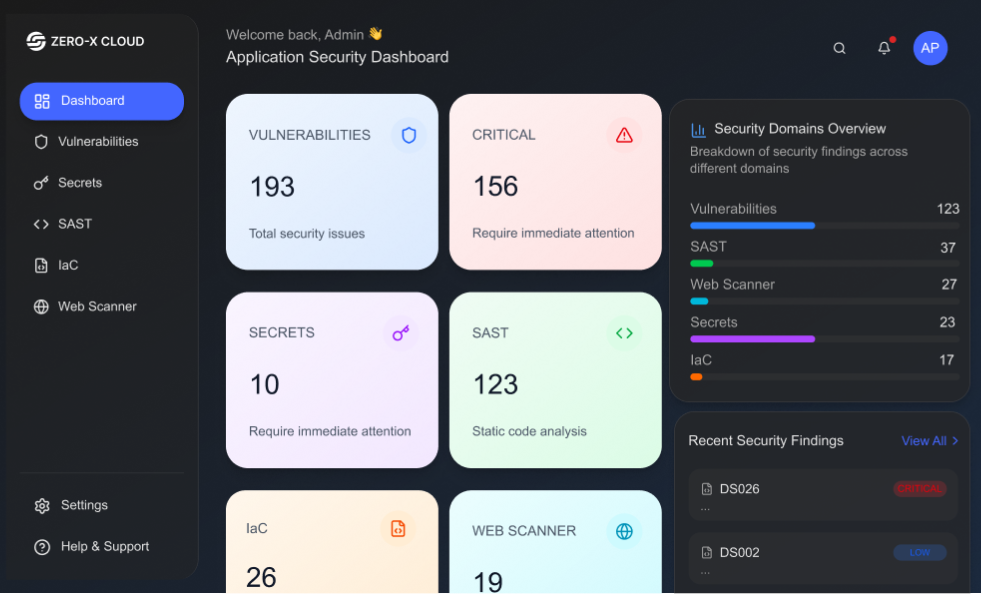The height and width of the screenshot is (594, 981).
Task: Click the shield icon on Vulnerabilities card
Action: click(x=408, y=135)
